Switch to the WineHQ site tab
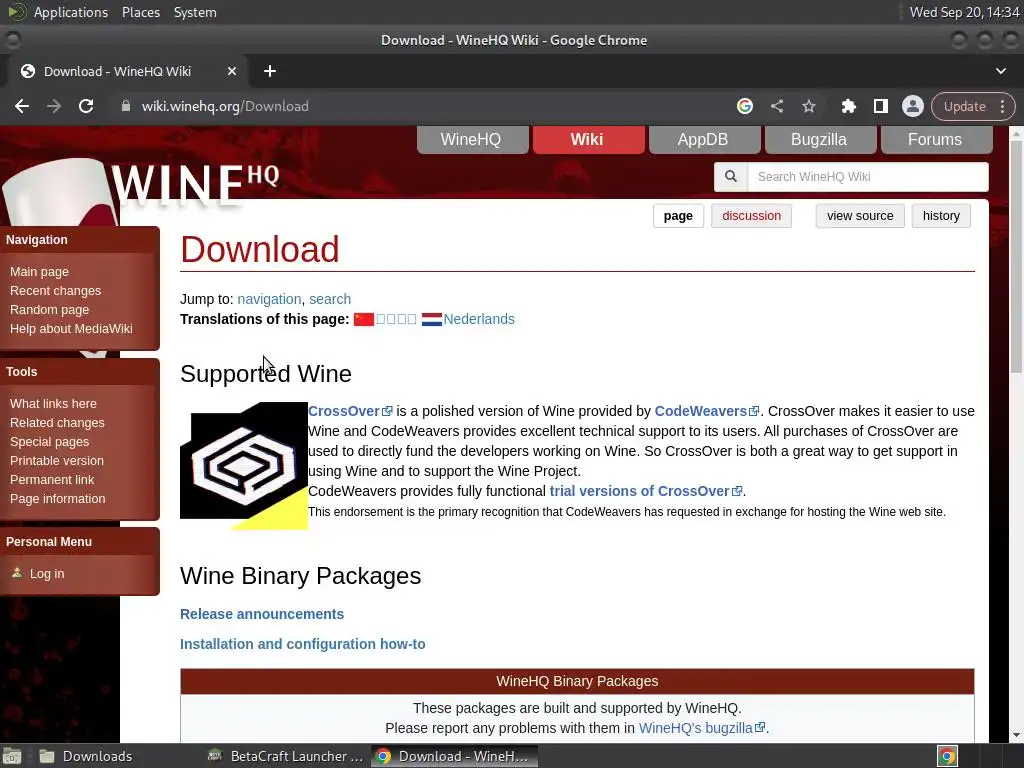 pos(472,140)
